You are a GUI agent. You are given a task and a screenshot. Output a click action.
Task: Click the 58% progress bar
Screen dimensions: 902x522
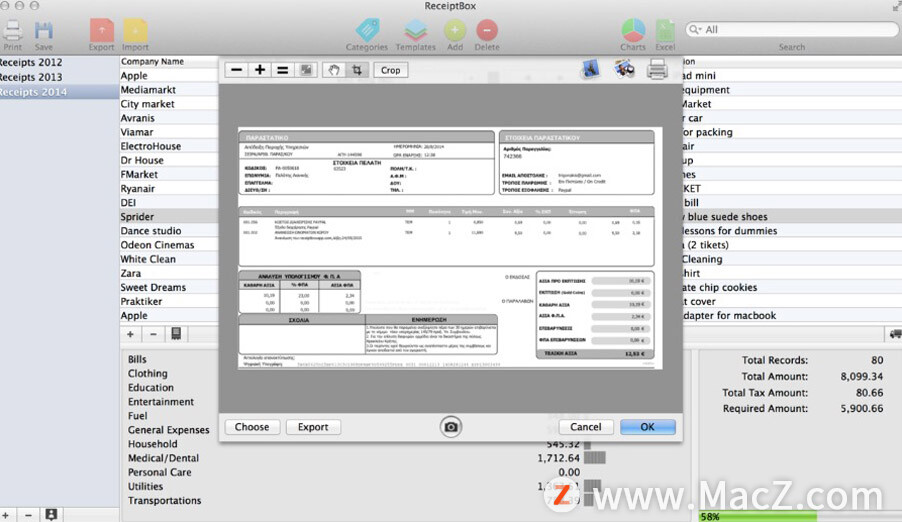(800, 516)
